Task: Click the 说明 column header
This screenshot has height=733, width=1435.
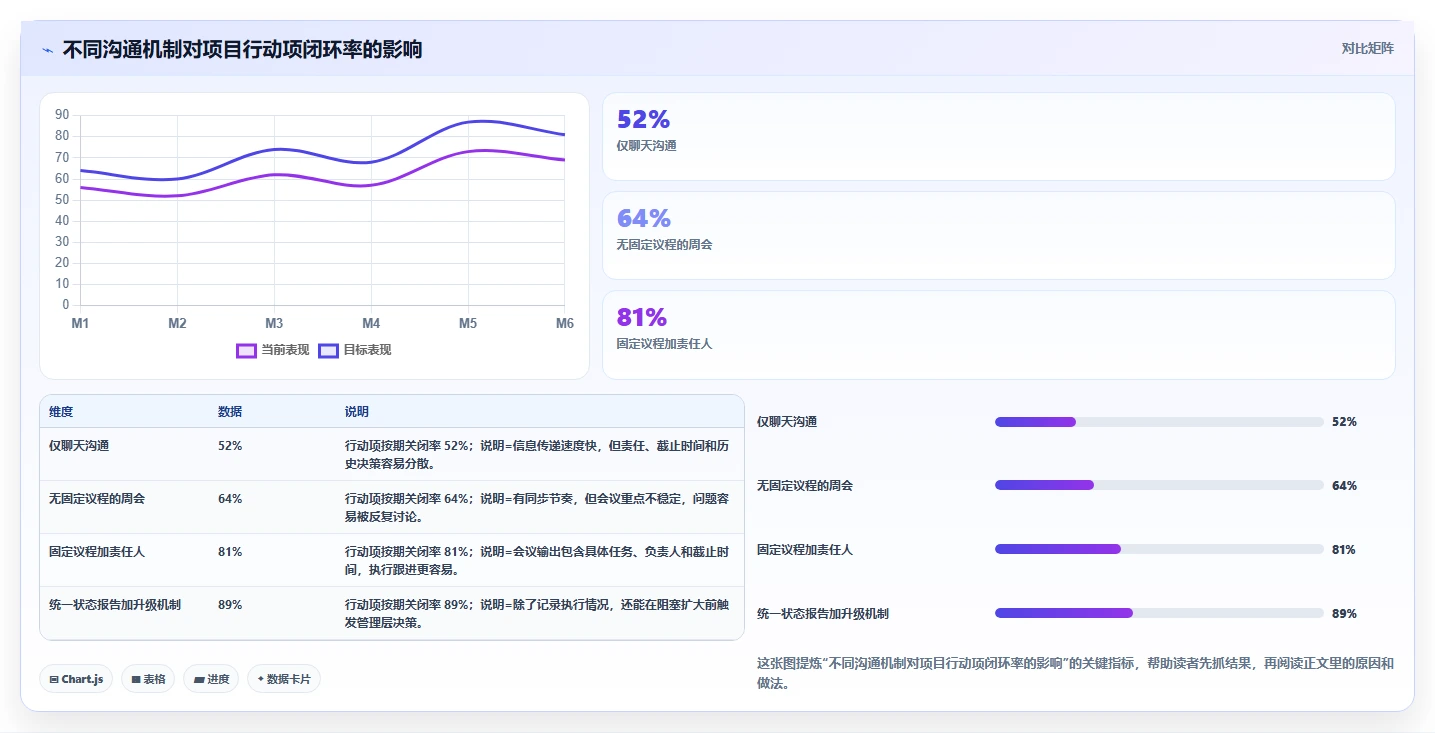Action: pos(357,412)
